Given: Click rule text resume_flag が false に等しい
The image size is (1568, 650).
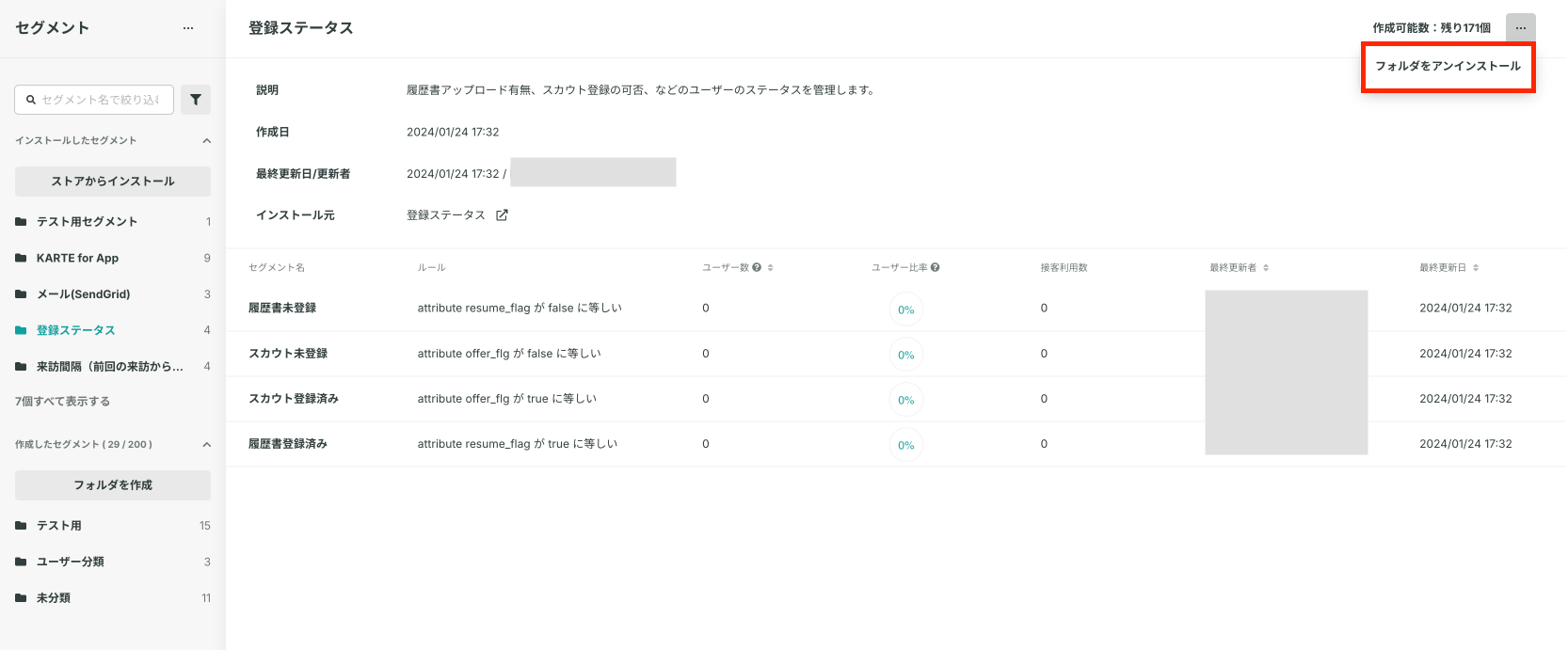Looking at the screenshot, I should click(x=520, y=309).
